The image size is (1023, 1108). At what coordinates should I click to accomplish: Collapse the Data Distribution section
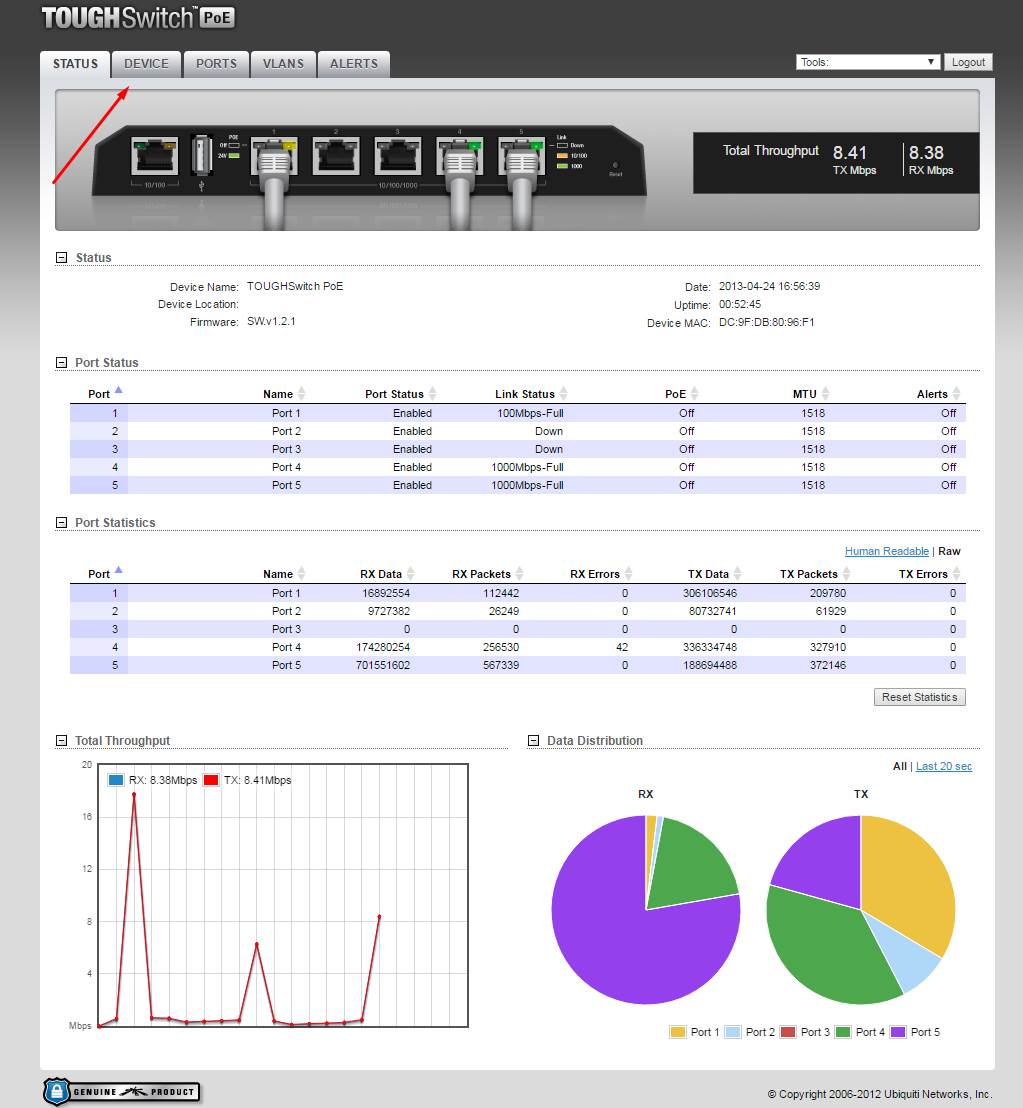click(x=534, y=741)
